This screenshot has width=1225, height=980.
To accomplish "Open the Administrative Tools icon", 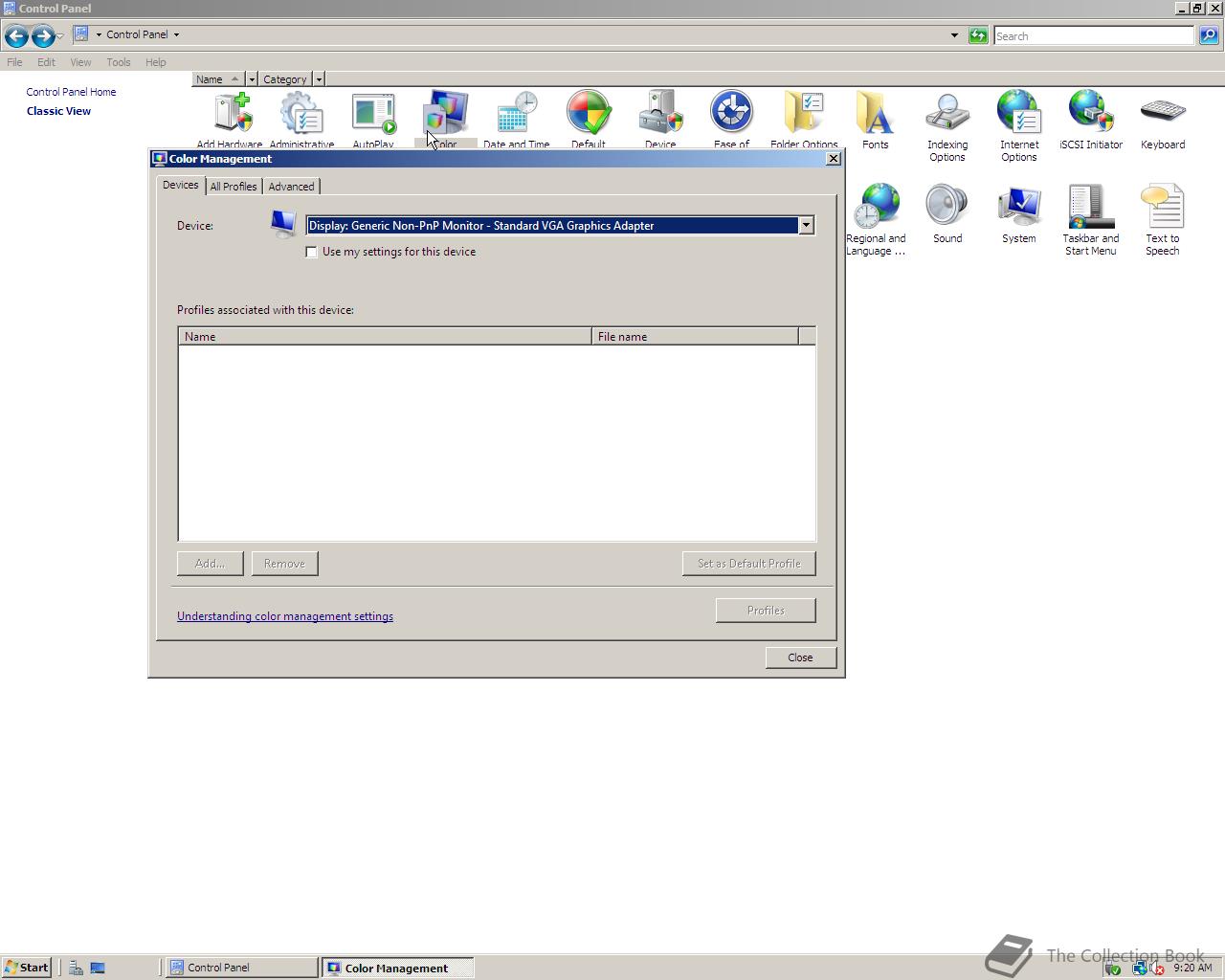I will coord(301,119).
